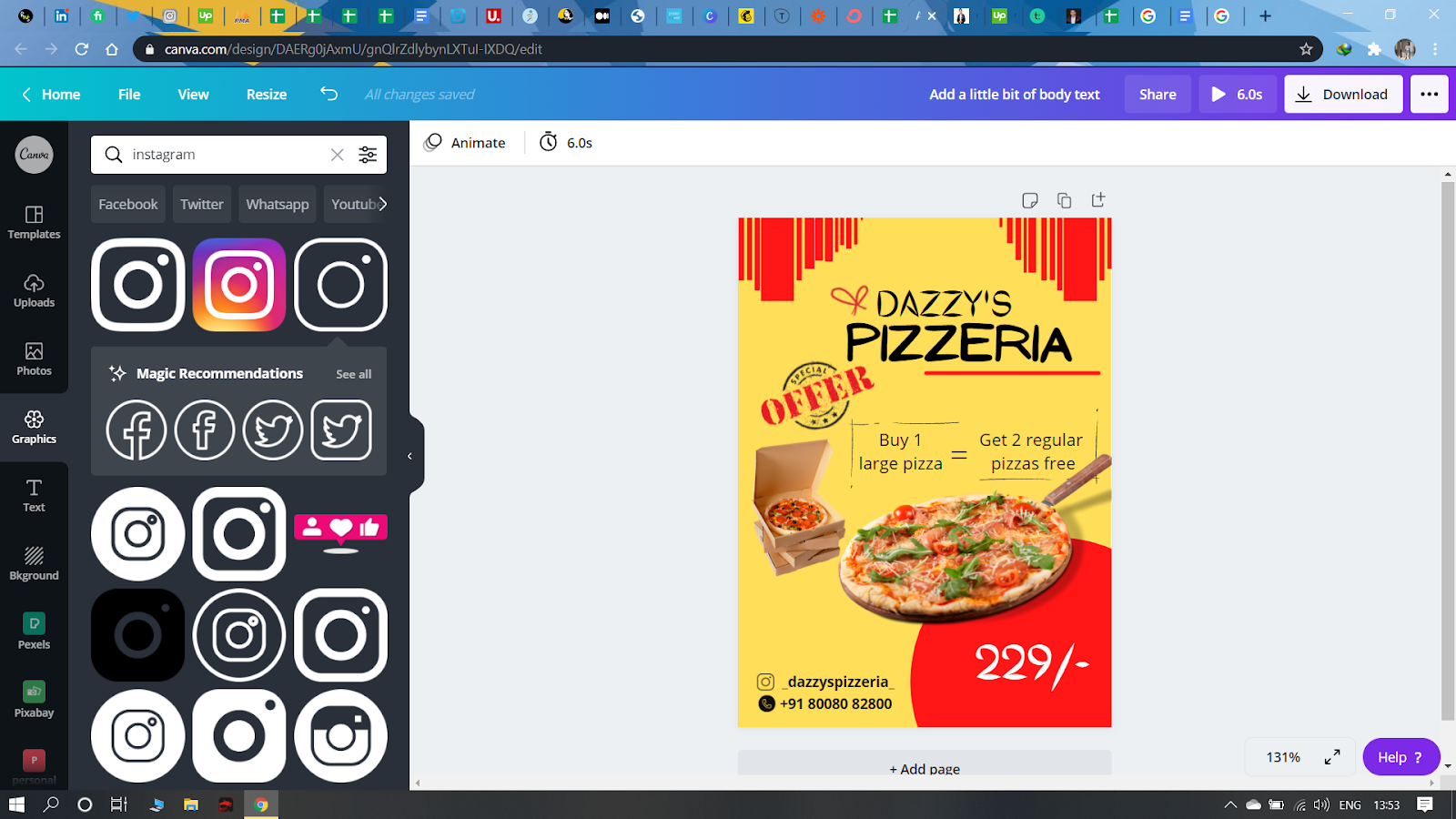
Task: Clear the instagram search text
Action: 338,155
